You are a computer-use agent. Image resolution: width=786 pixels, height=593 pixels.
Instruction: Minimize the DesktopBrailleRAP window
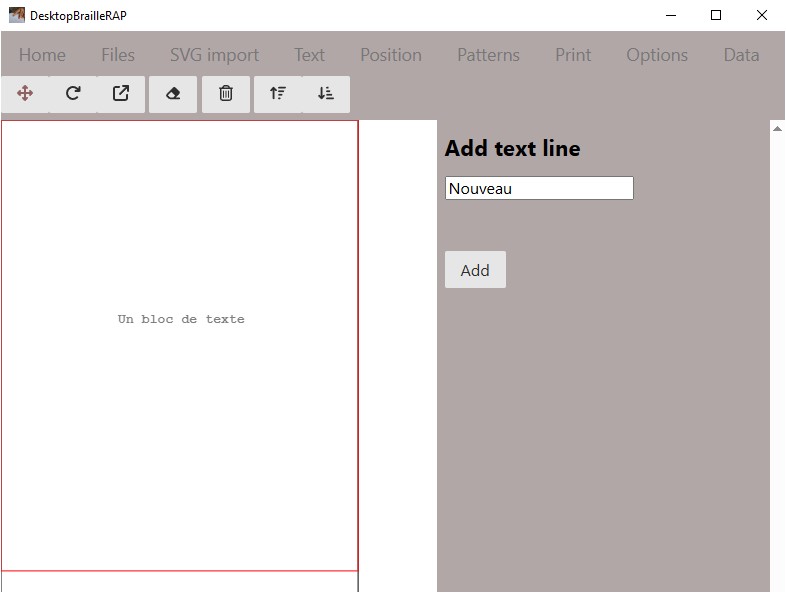tap(671, 15)
